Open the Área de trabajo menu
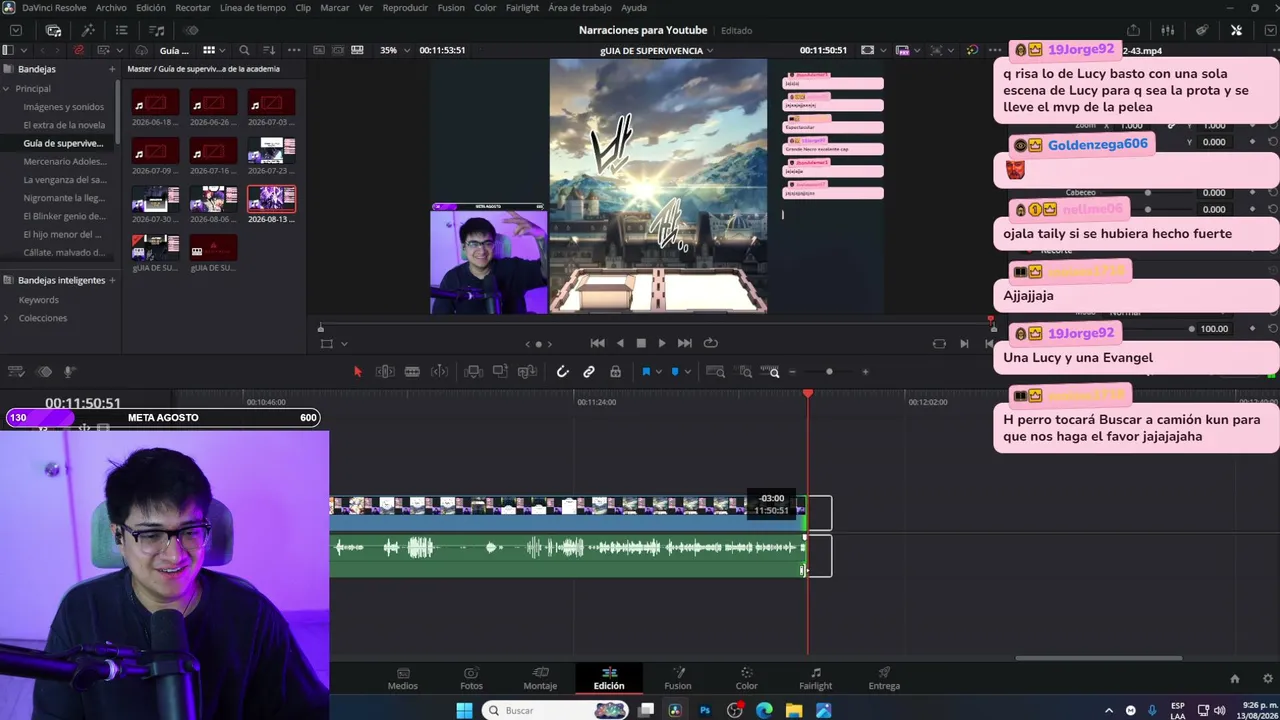Image resolution: width=1280 pixels, height=720 pixels. coord(580,8)
